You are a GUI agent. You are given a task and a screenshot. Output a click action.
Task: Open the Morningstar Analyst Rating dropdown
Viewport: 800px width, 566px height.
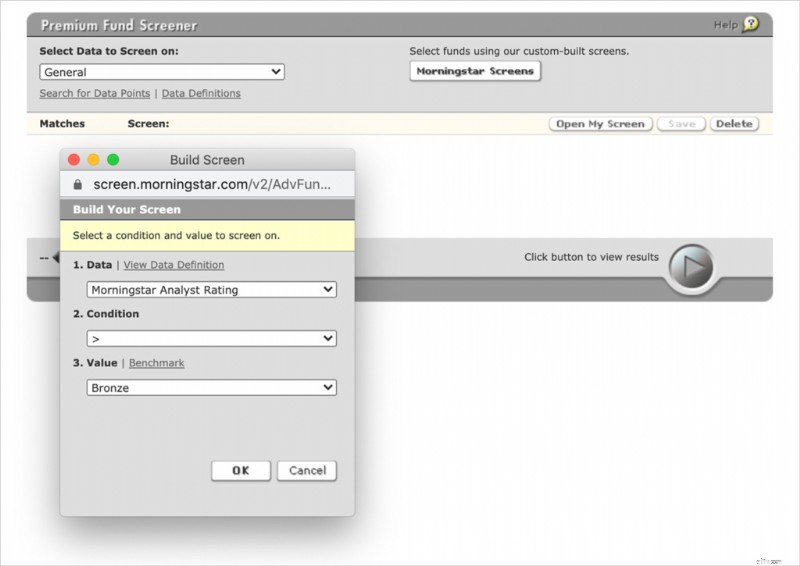point(211,290)
